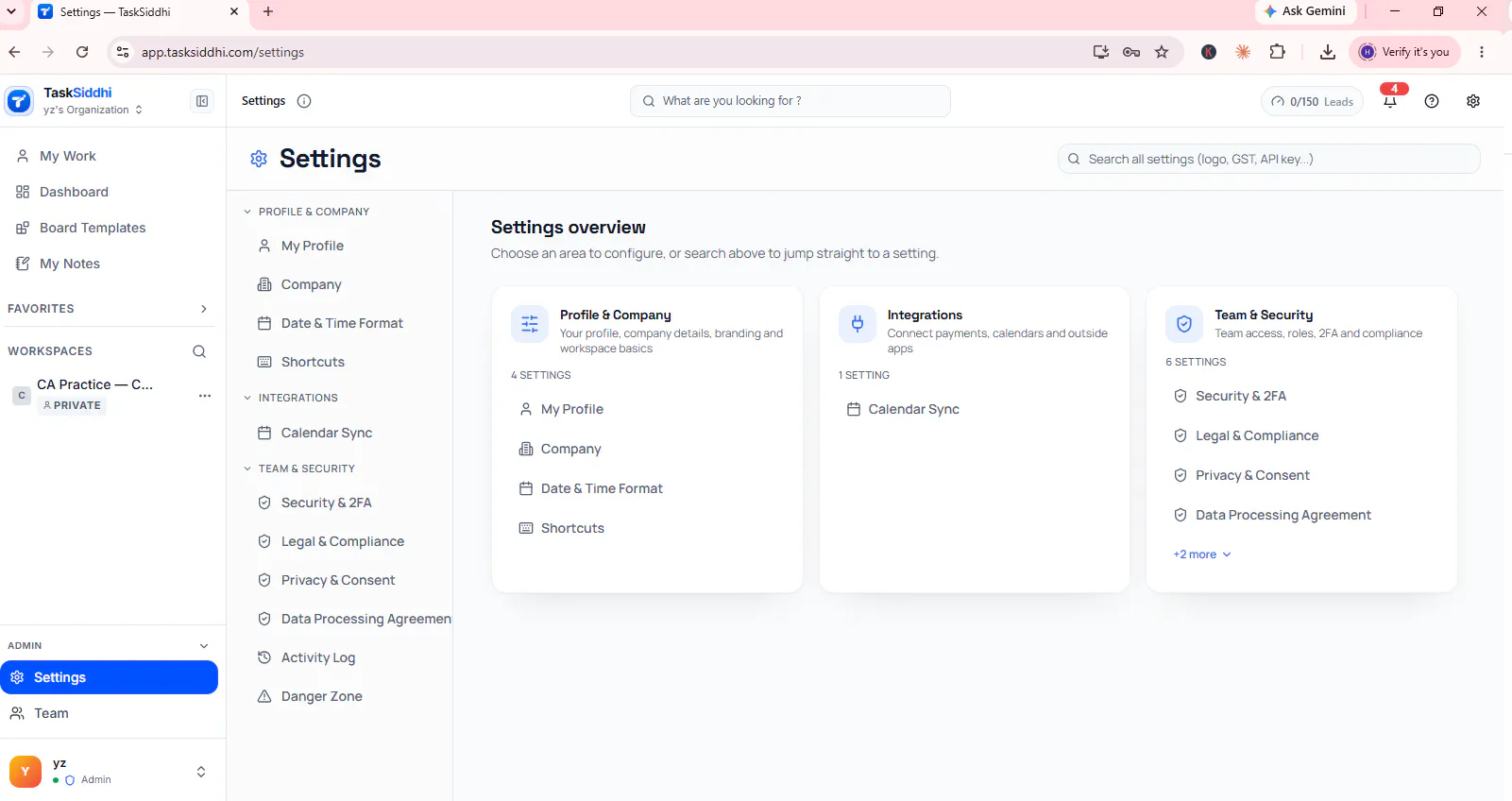Collapse the TEAM & SECURITY section
This screenshot has width=1512, height=801.
(247, 469)
